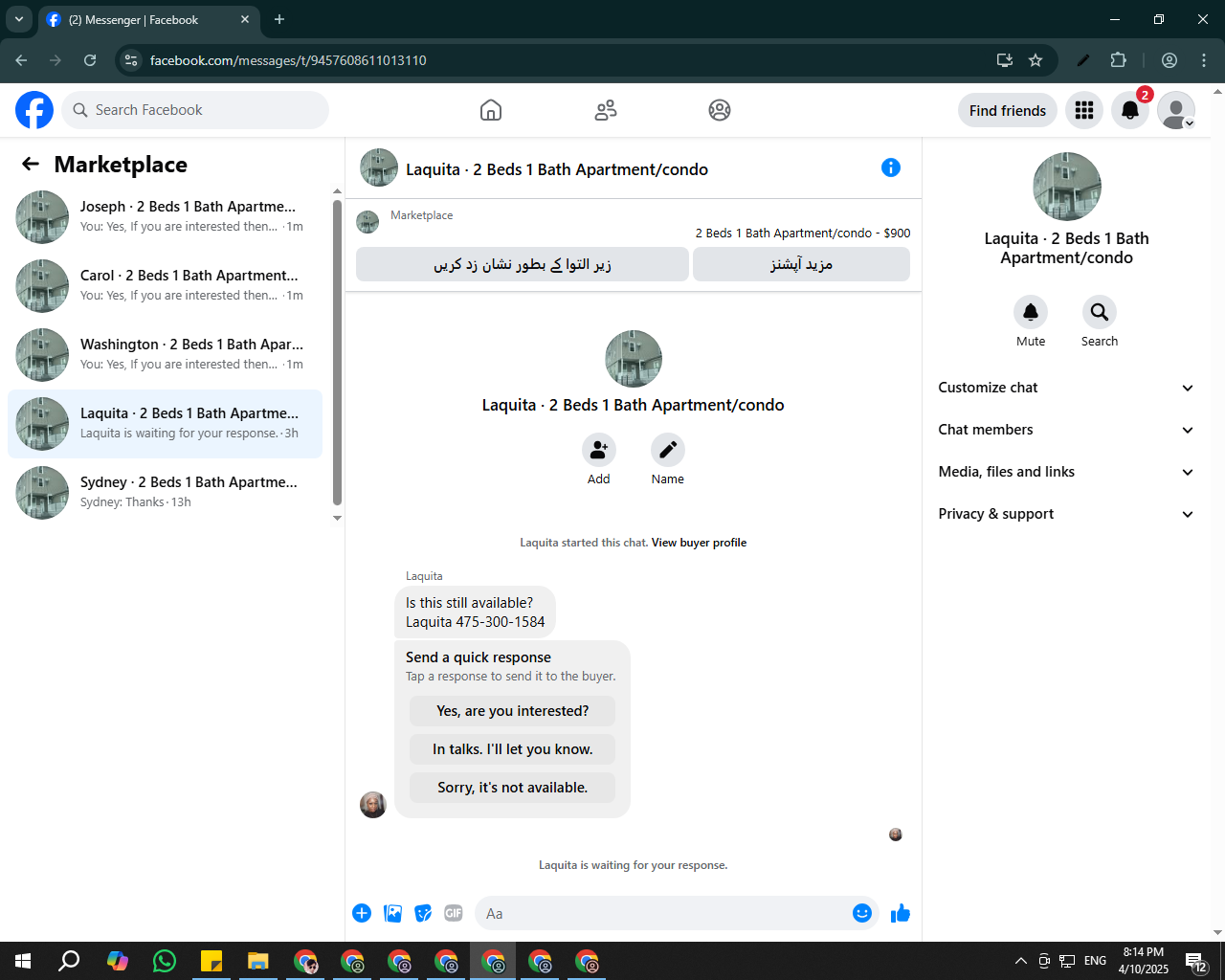
Task: Expand Media, files and links section
Action: [1066, 472]
